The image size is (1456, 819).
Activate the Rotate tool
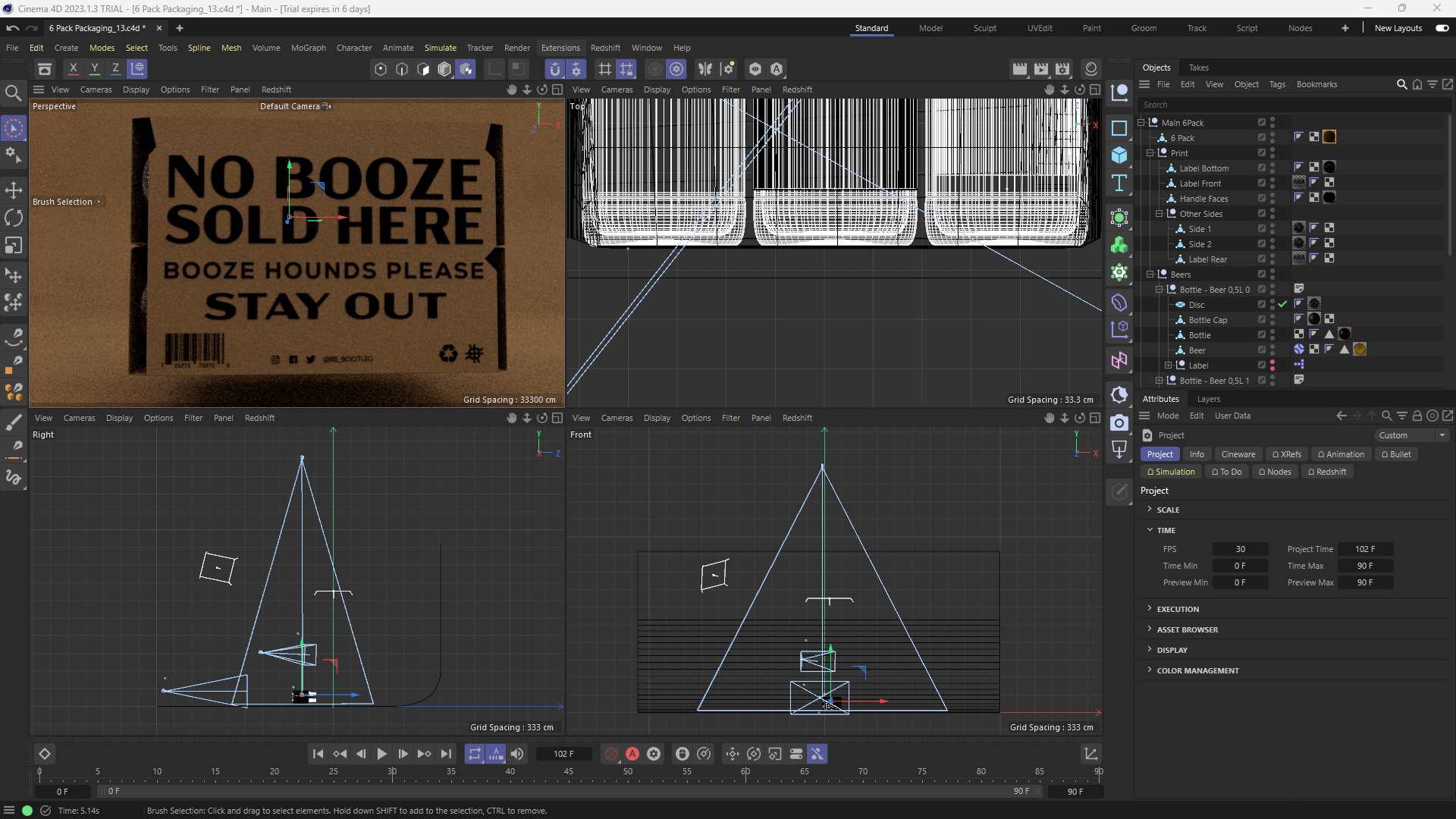(14, 218)
